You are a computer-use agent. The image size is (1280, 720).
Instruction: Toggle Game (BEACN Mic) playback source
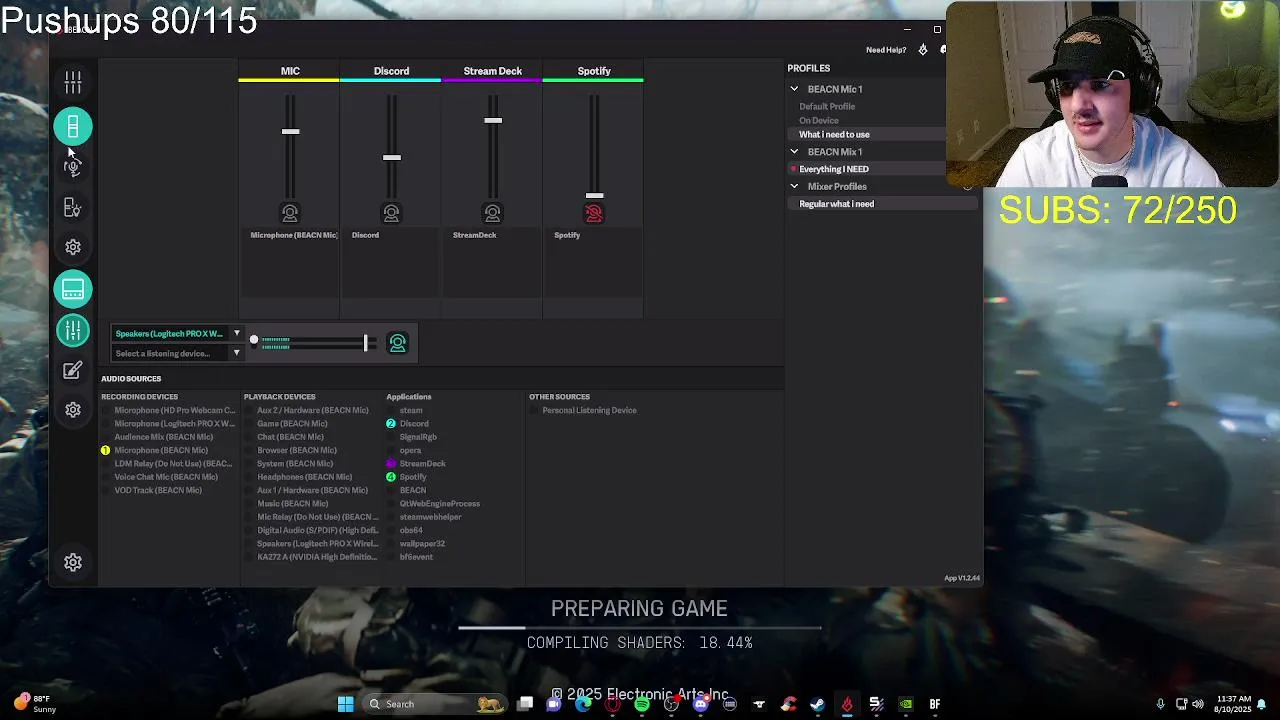tap(249, 424)
